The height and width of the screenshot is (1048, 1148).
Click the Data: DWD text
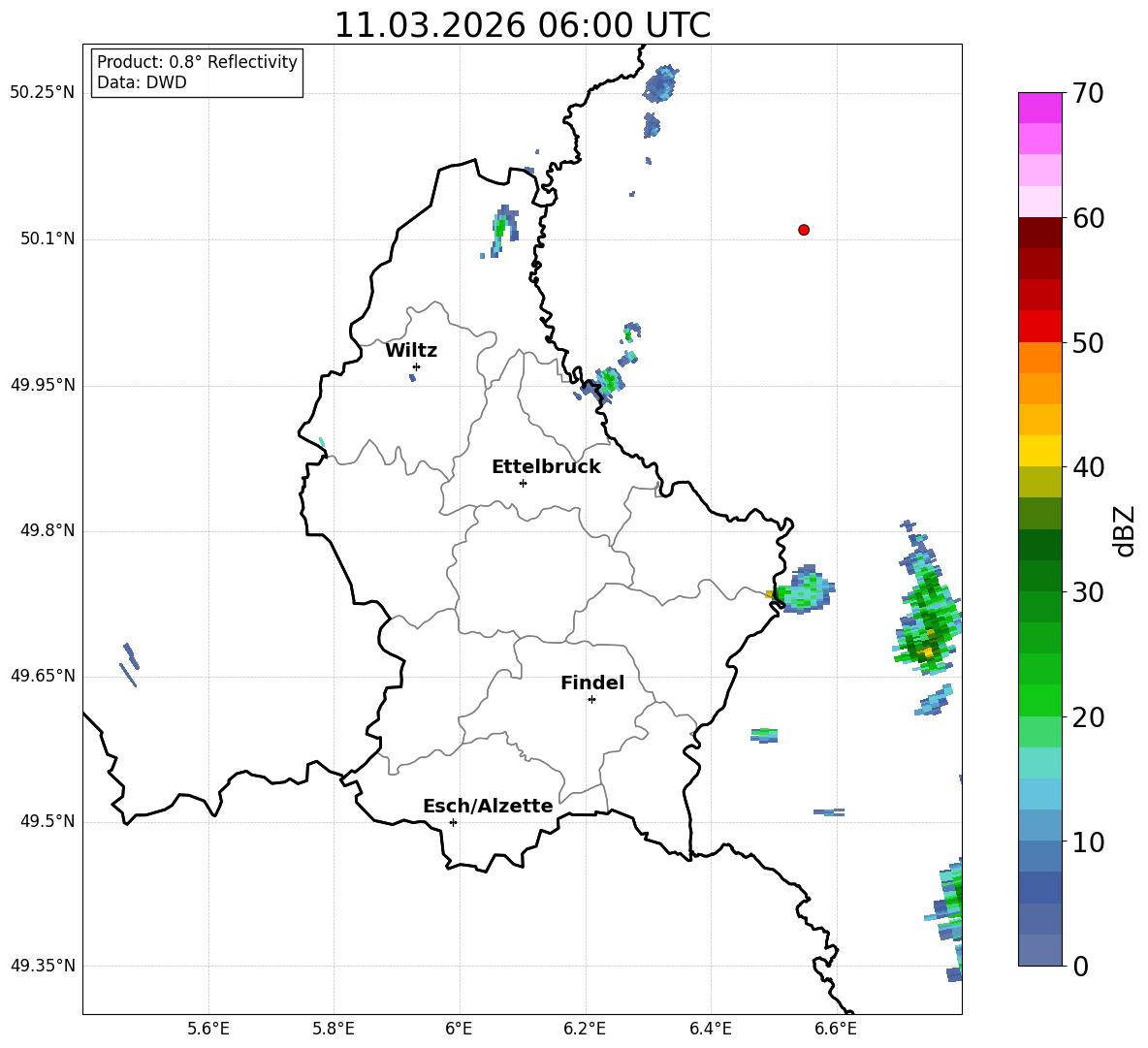(x=142, y=82)
